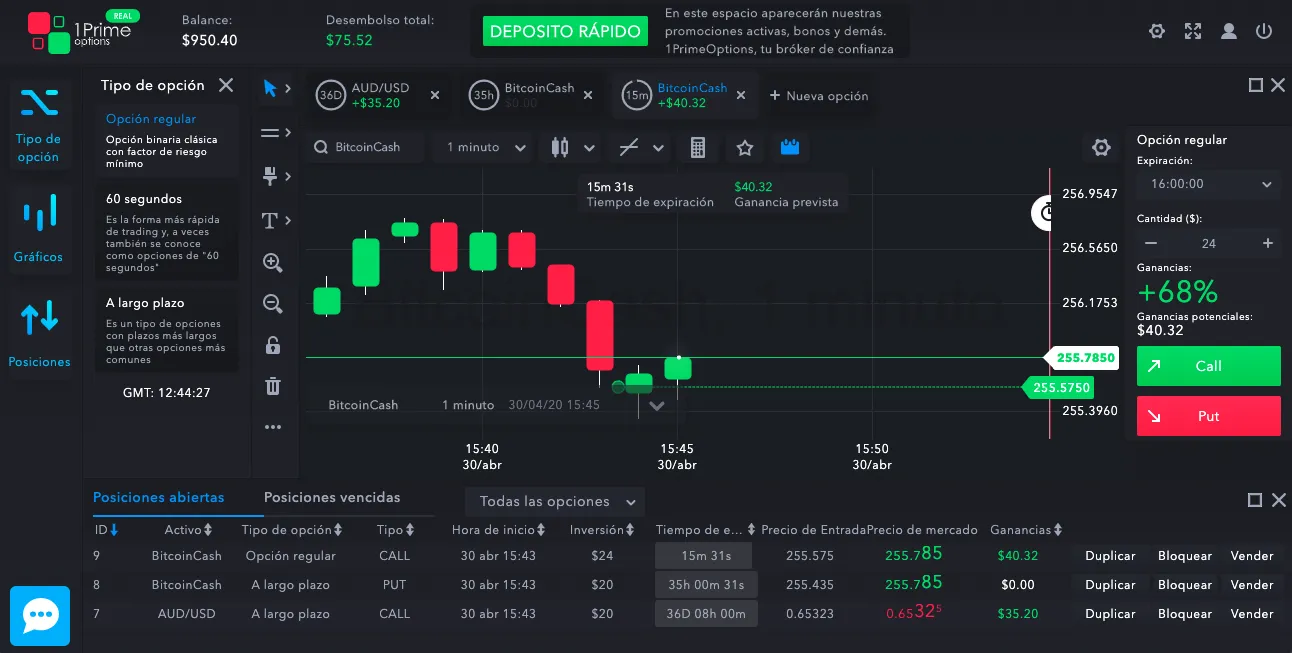
Task: Expand the chevron below the chart legend
Action: (657, 405)
